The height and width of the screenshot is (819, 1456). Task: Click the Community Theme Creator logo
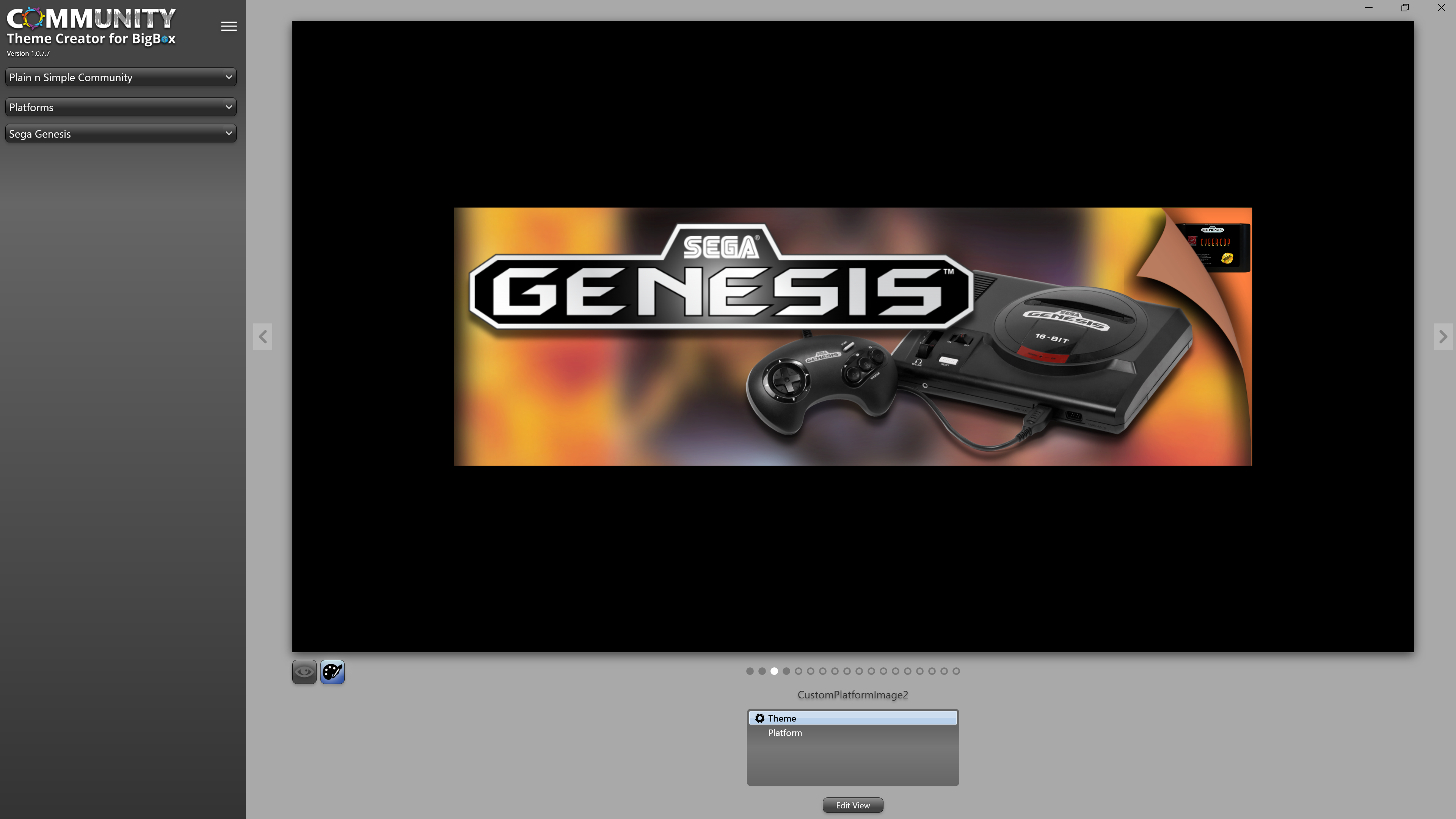pos(91,26)
